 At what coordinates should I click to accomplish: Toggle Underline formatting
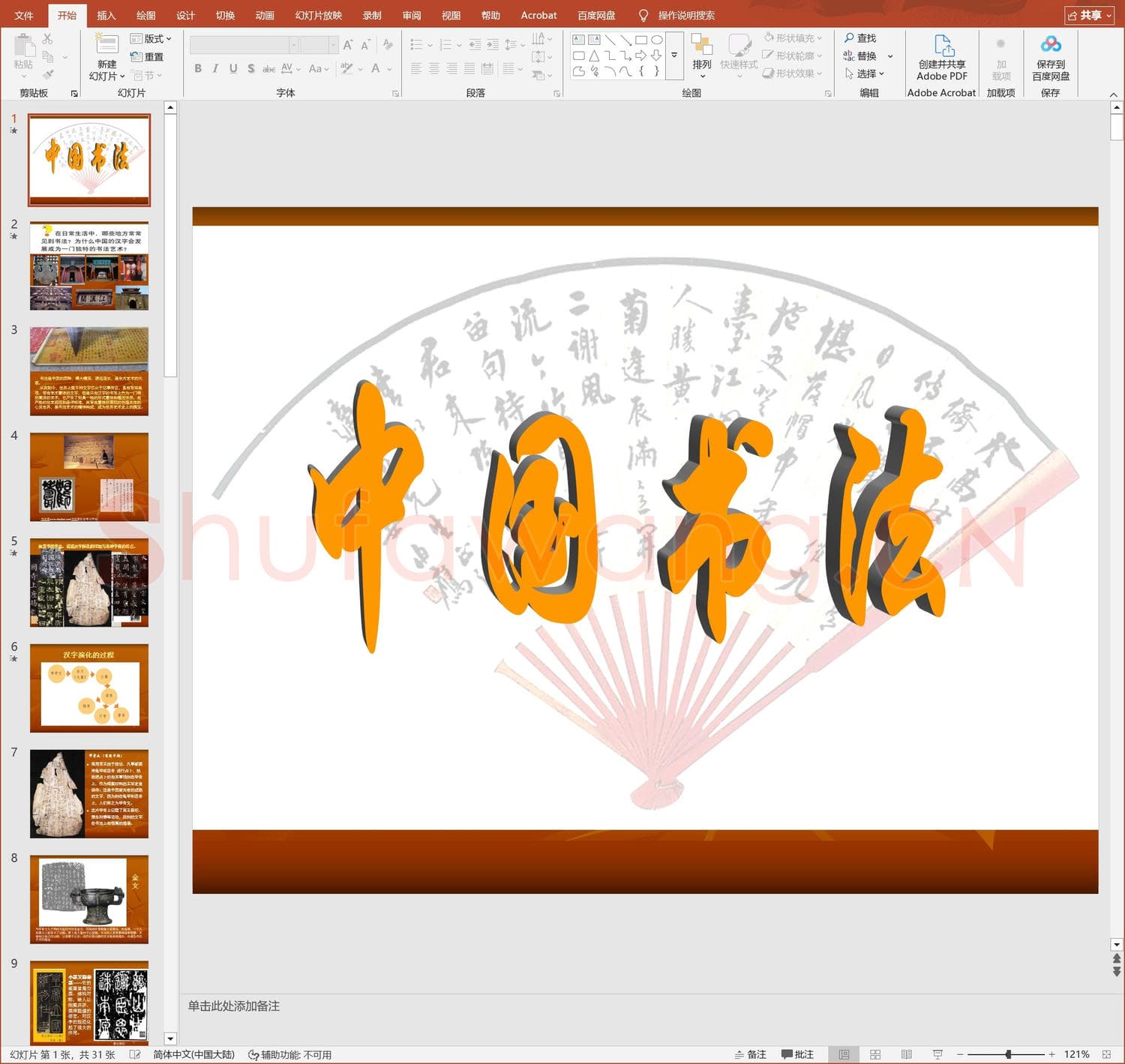tap(233, 69)
